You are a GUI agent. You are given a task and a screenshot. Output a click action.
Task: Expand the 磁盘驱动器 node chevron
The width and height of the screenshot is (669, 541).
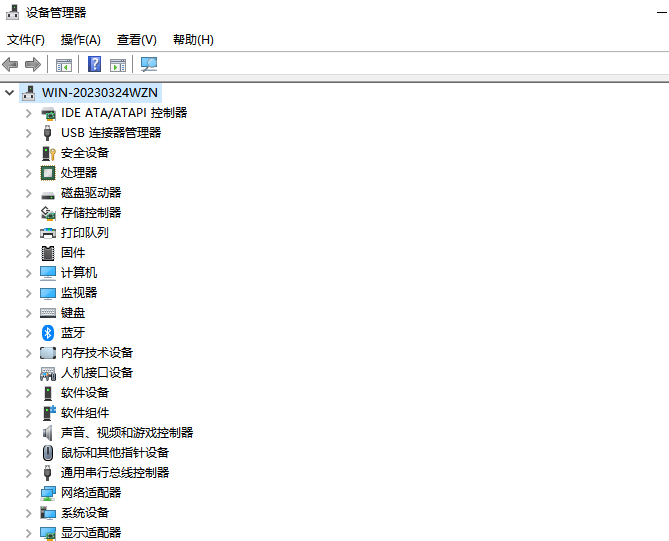click(x=29, y=193)
